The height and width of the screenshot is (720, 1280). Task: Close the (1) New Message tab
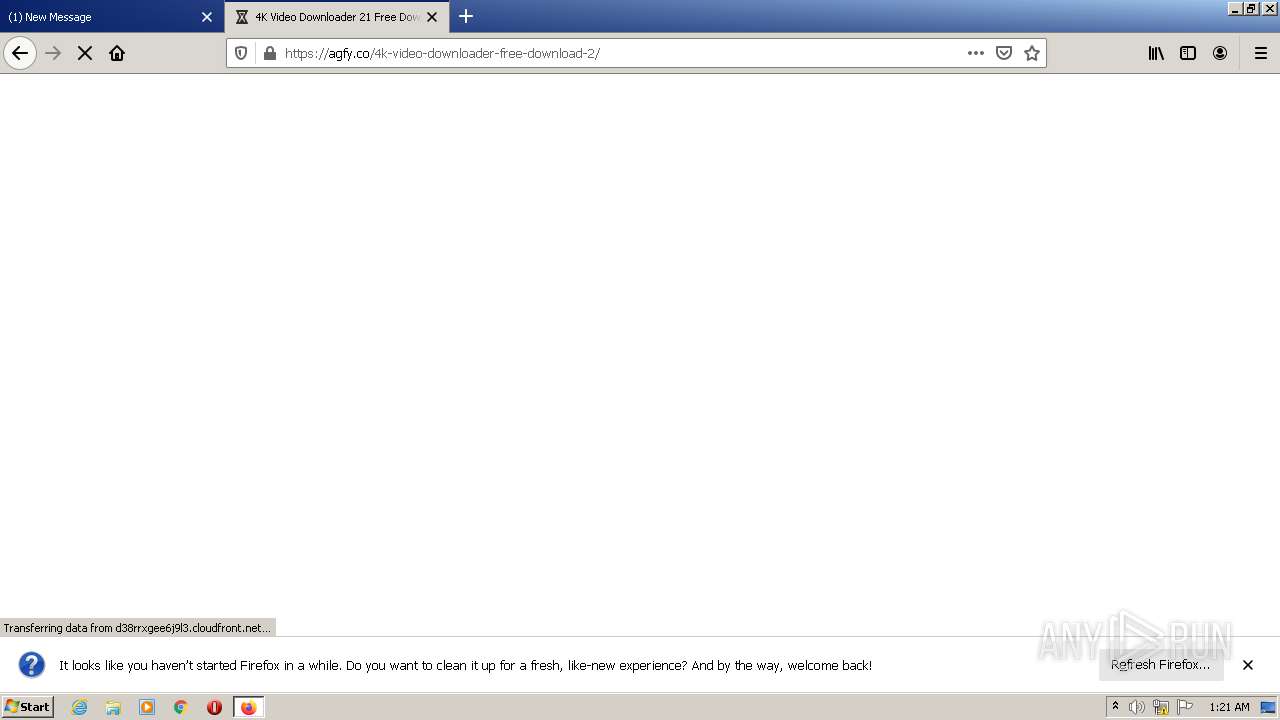click(x=207, y=17)
